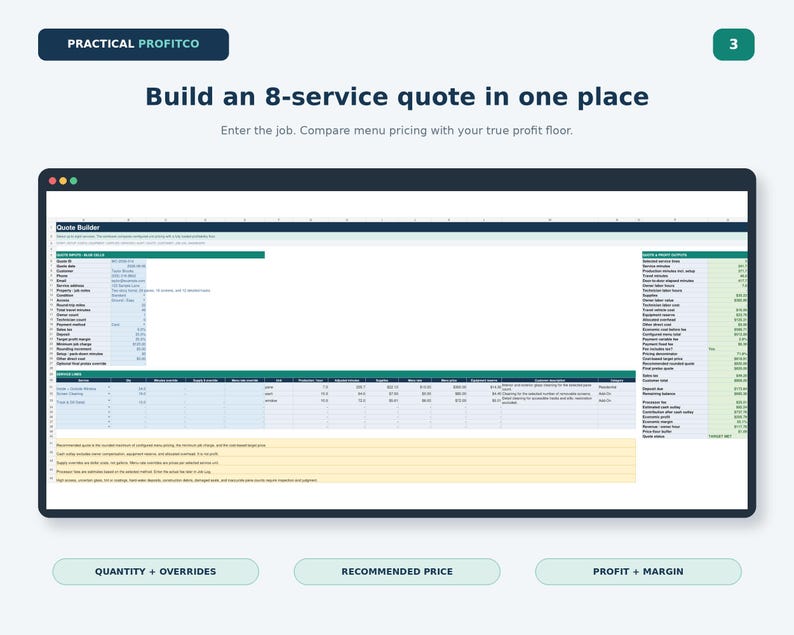Click the Quote Builder title bar cell
The width and height of the screenshot is (794, 635).
point(401,227)
